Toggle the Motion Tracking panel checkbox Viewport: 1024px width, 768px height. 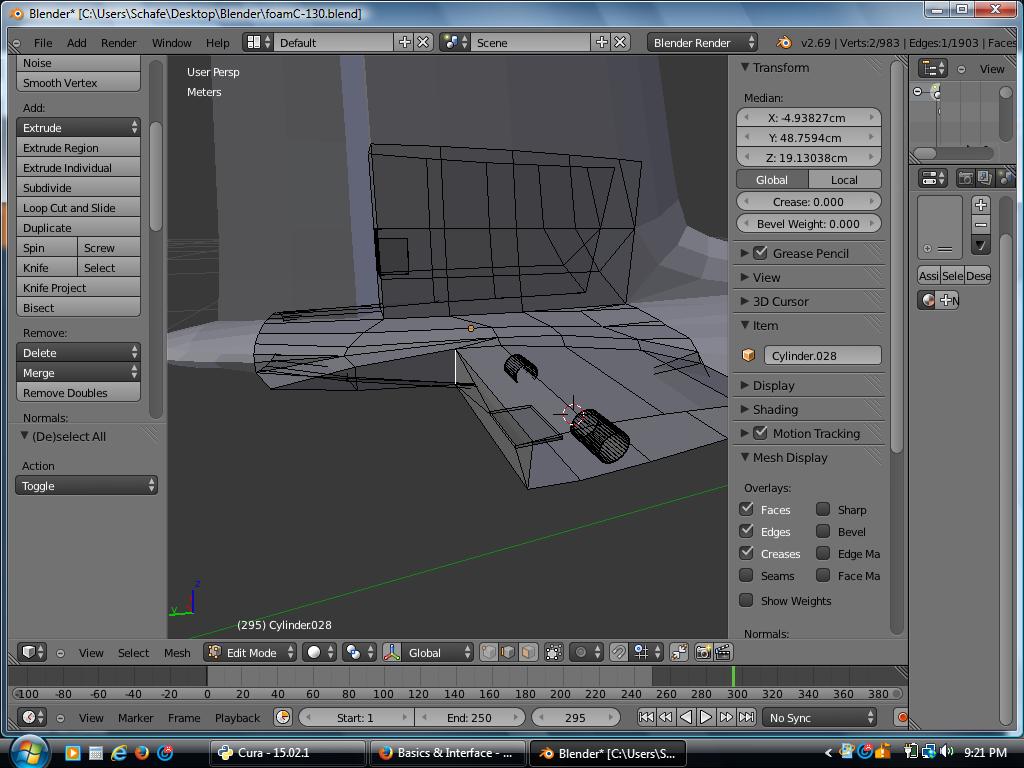pos(760,433)
